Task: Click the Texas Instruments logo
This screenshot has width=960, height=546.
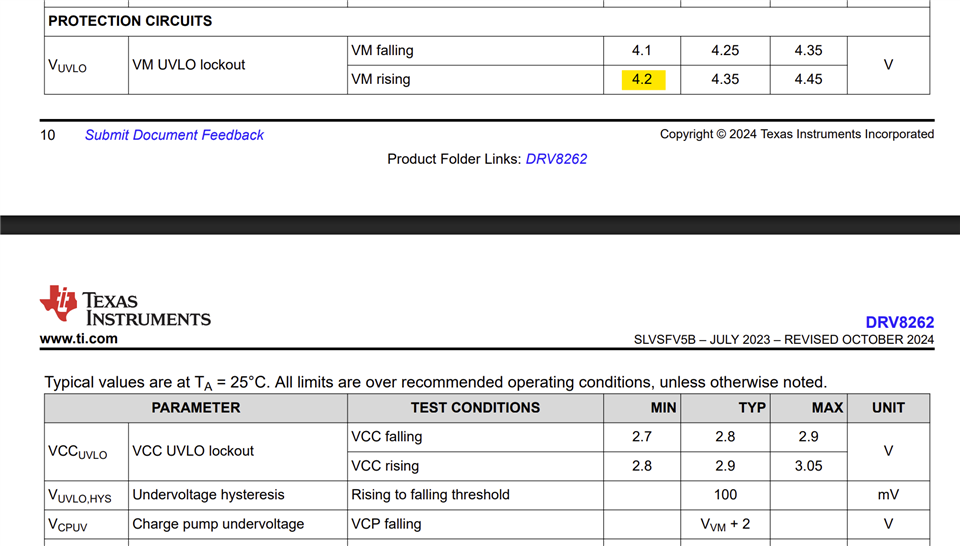Action: point(125,305)
